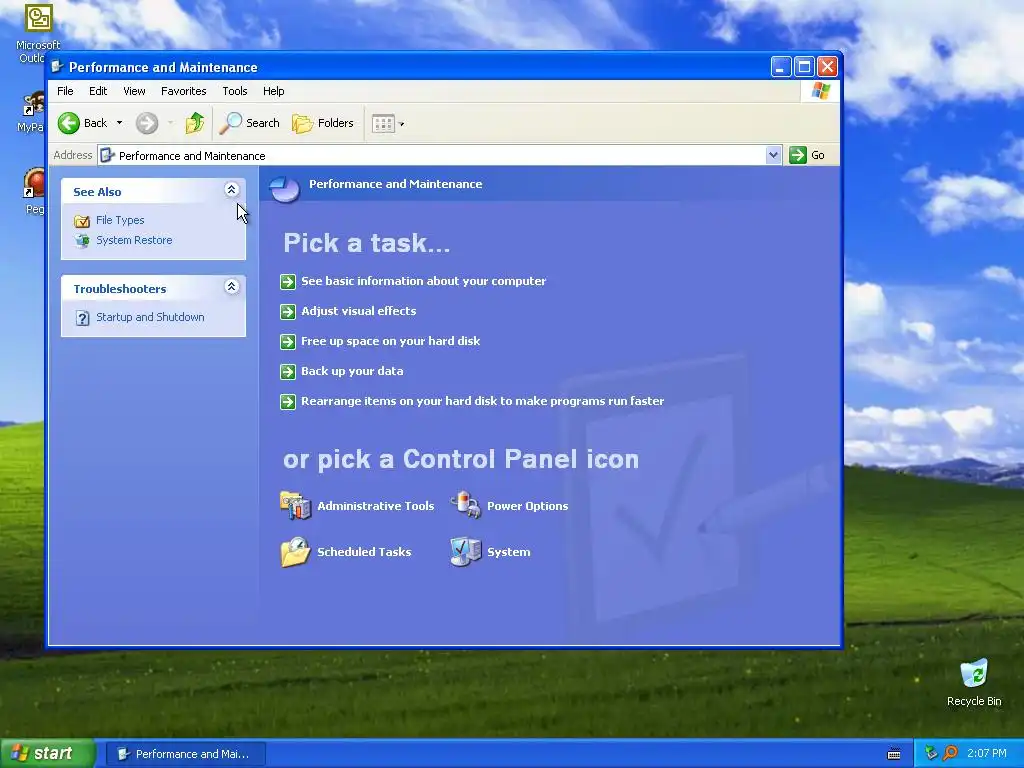Click the window title bar icon
The height and width of the screenshot is (768, 1024).
[x=57, y=67]
